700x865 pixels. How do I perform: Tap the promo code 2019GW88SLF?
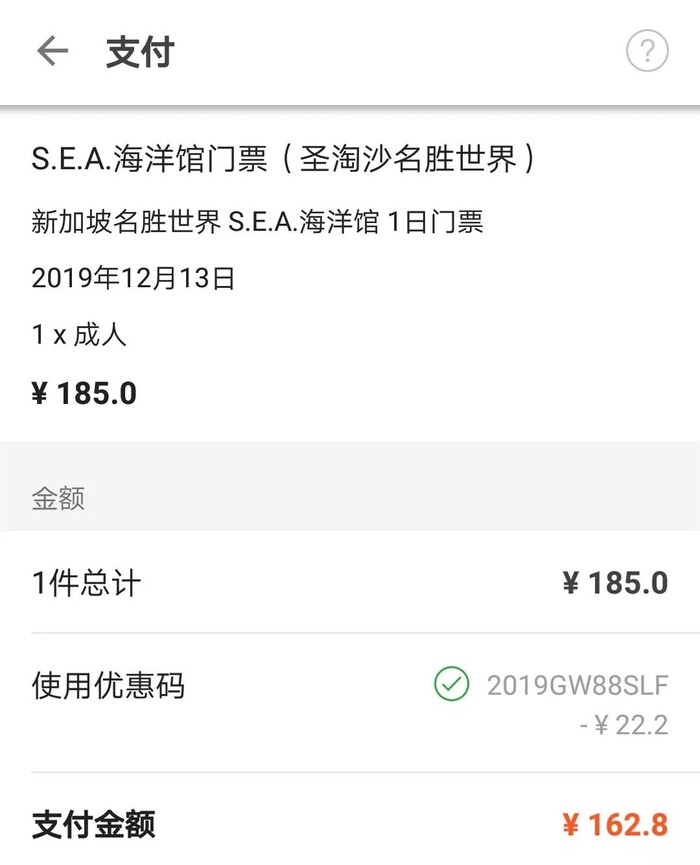coord(577,686)
